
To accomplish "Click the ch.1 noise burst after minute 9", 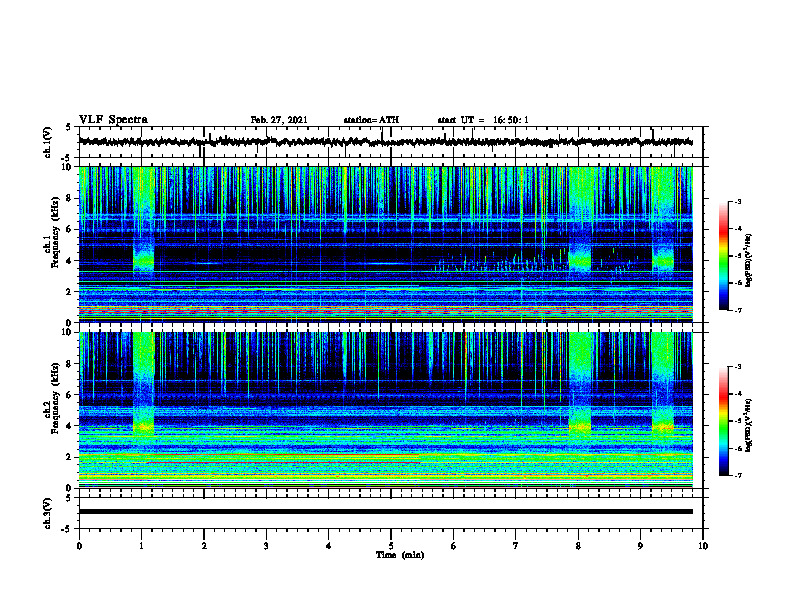I will pos(663,220).
